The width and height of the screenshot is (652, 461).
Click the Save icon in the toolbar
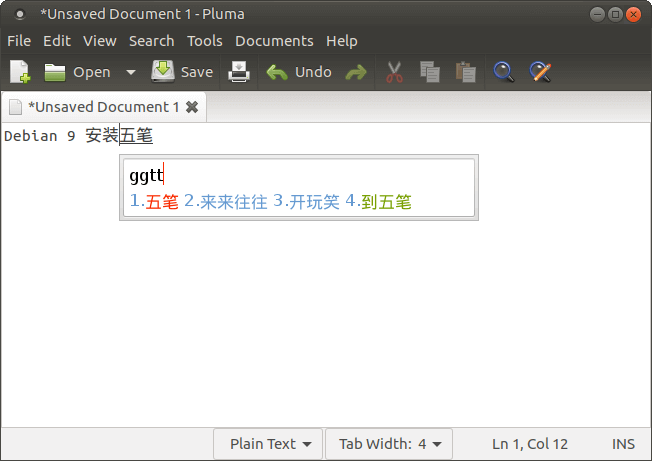182,72
